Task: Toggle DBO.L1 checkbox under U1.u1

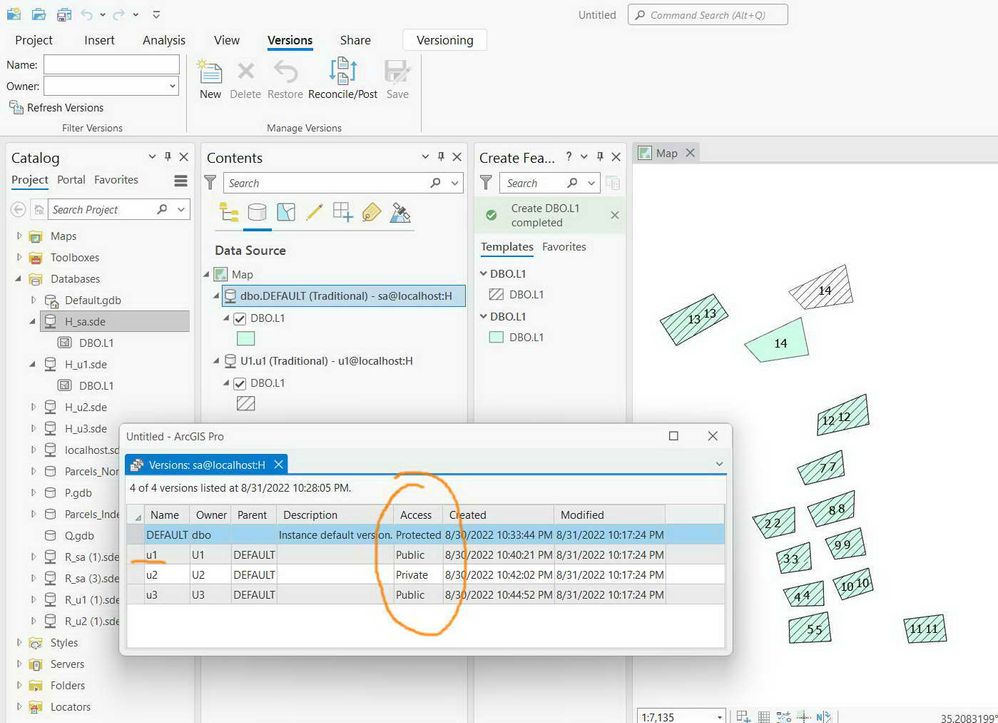Action: tap(240, 383)
